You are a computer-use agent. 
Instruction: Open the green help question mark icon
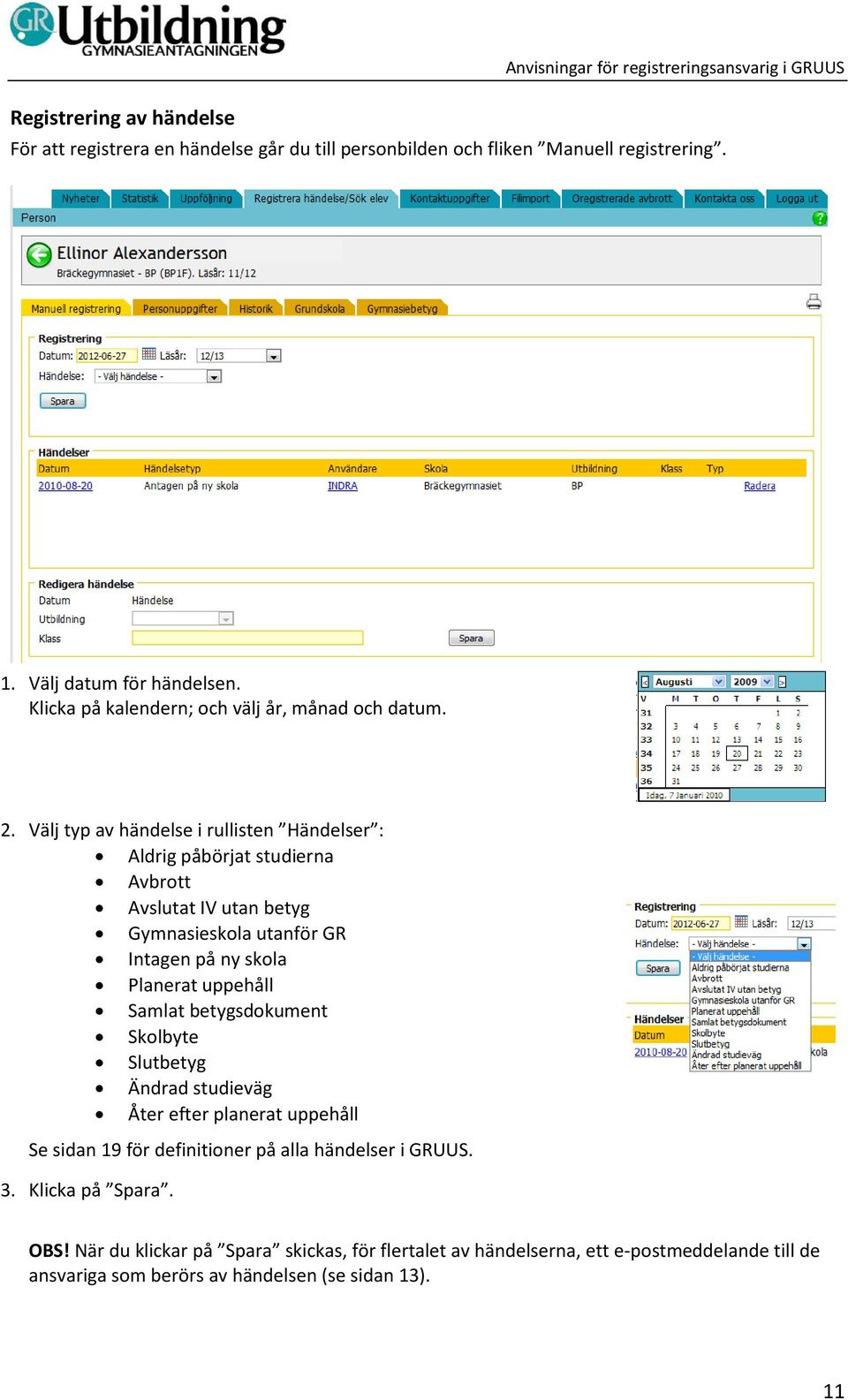pos(819,218)
